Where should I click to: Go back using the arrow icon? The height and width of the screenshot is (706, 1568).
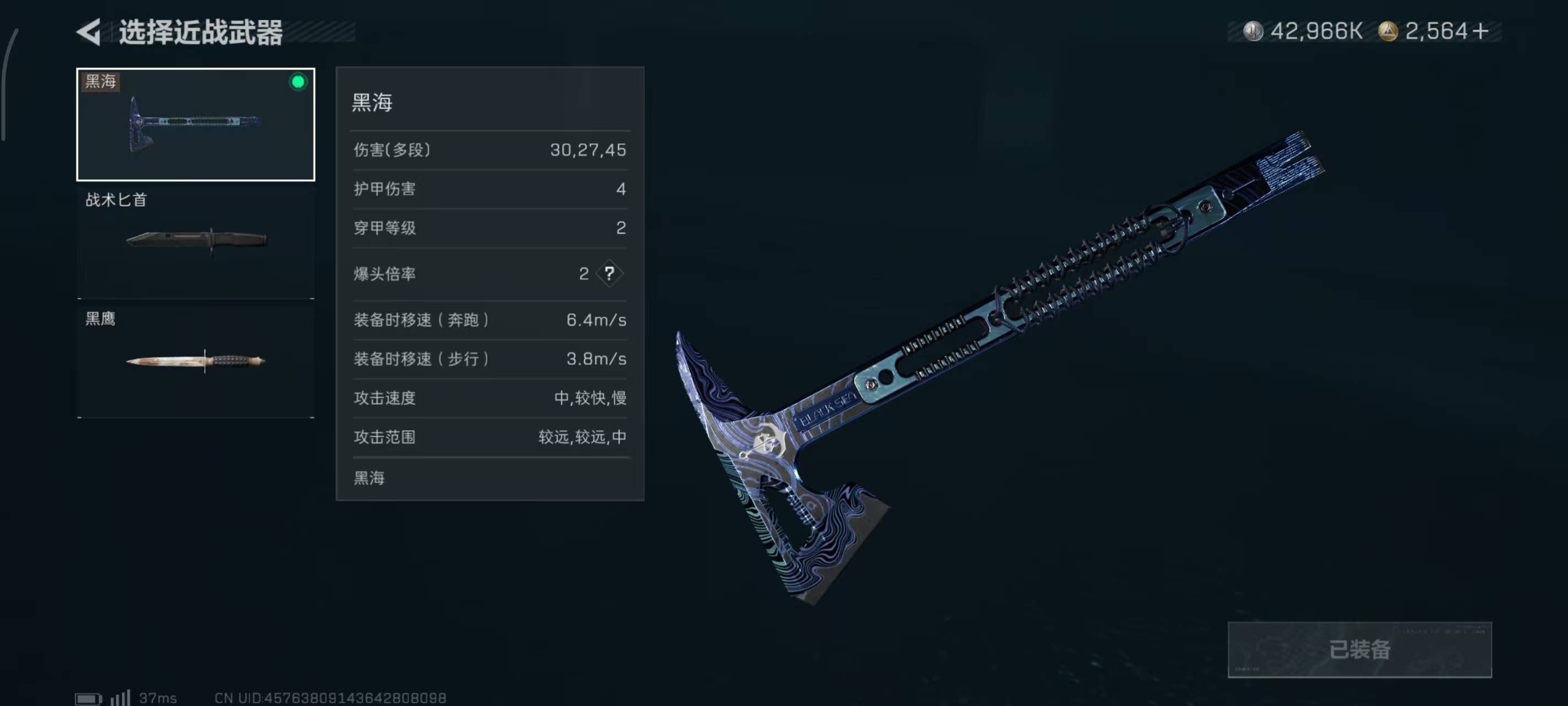click(89, 31)
